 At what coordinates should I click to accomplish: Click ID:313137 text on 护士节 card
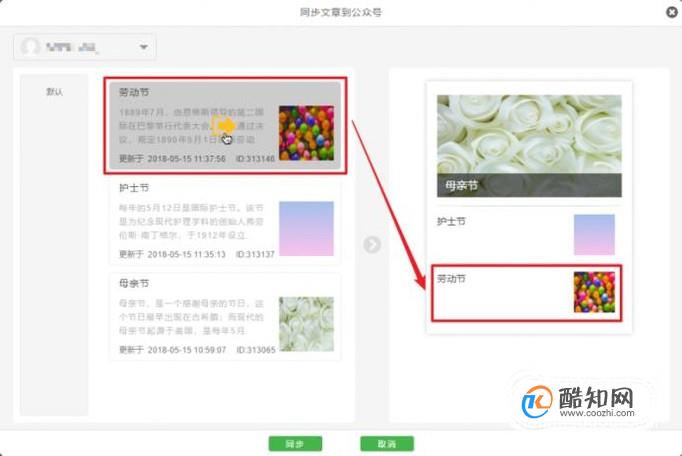(255, 254)
